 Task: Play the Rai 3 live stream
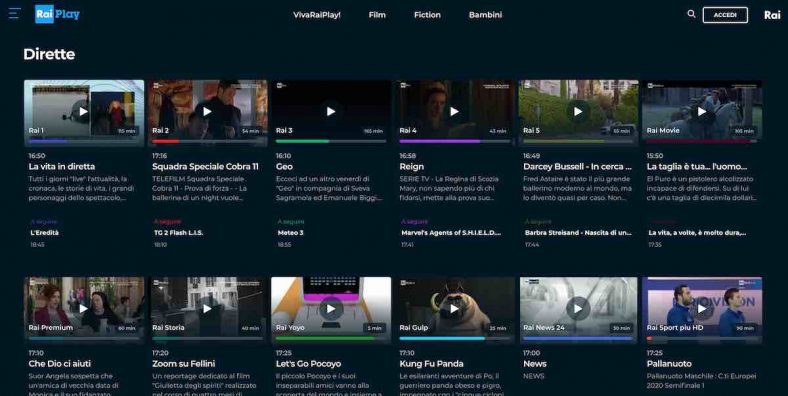click(331, 112)
